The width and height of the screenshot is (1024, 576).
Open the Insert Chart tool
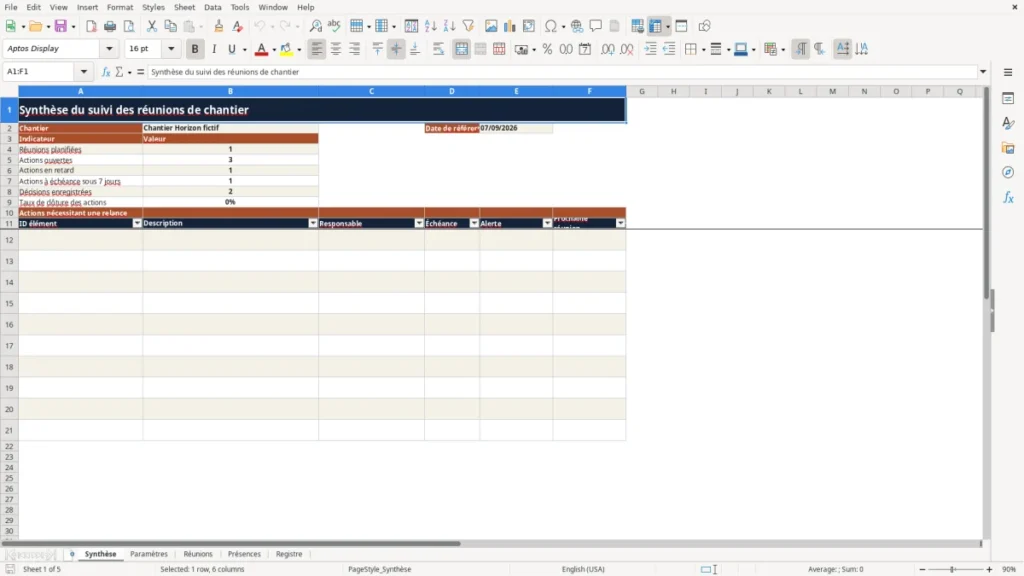coord(509,26)
